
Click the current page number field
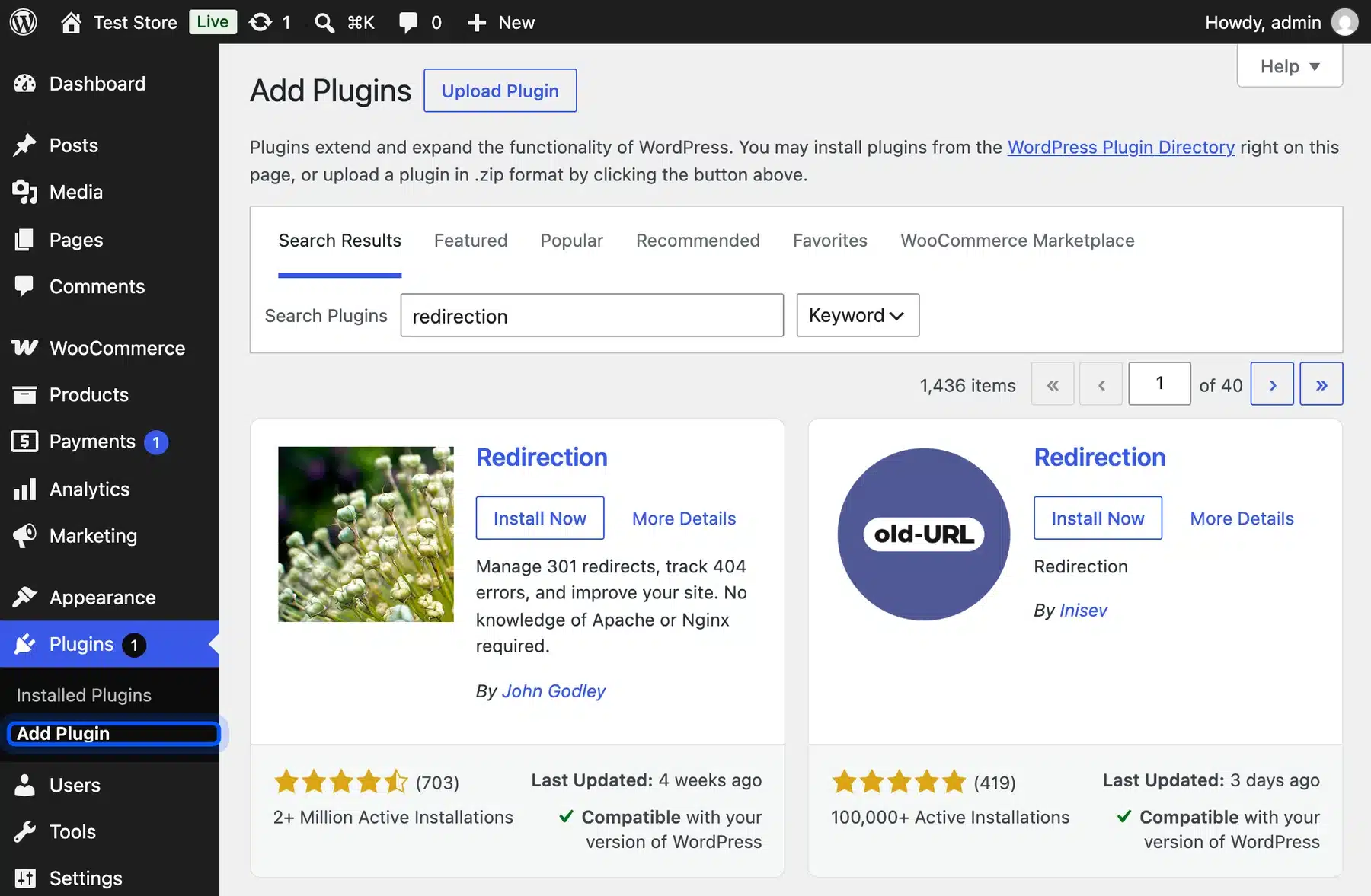1159,384
